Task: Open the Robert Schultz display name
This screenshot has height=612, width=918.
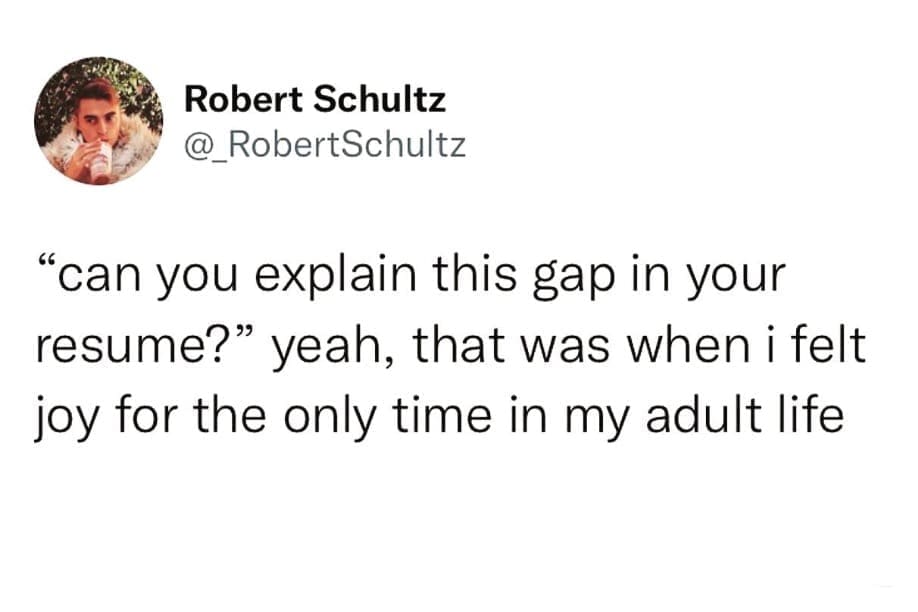Action: point(316,100)
